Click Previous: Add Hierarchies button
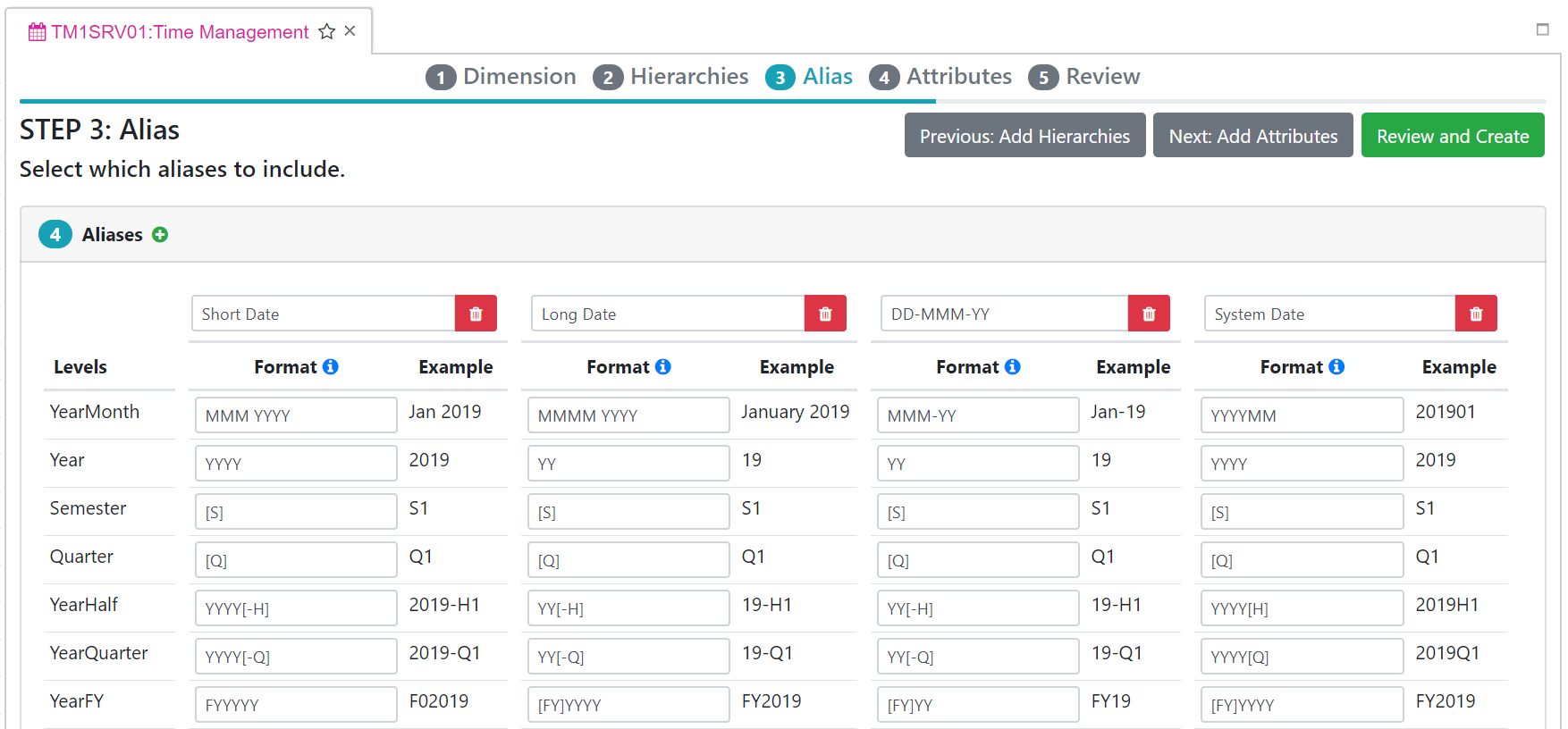 pyautogui.click(x=1024, y=136)
